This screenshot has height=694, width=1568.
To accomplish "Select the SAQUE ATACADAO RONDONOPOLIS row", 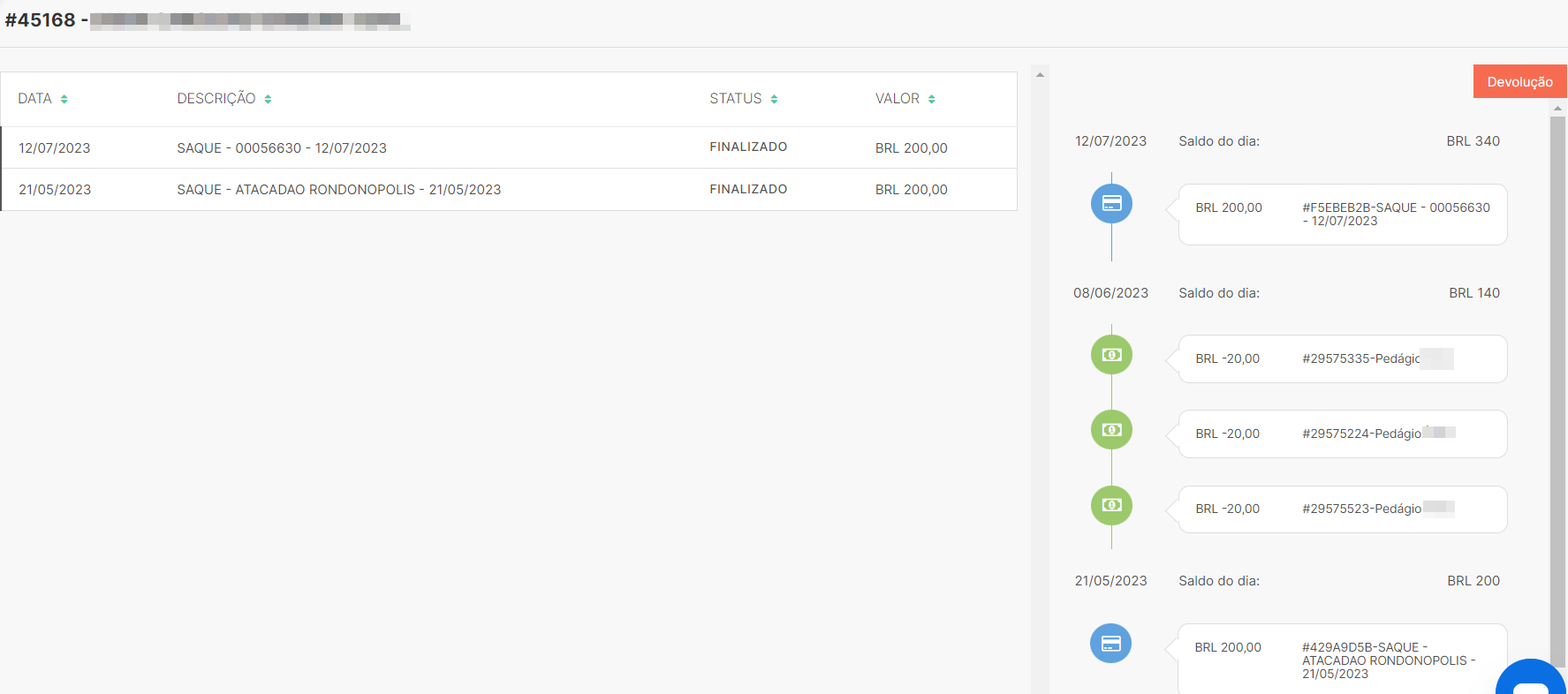I will (x=509, y=190).
